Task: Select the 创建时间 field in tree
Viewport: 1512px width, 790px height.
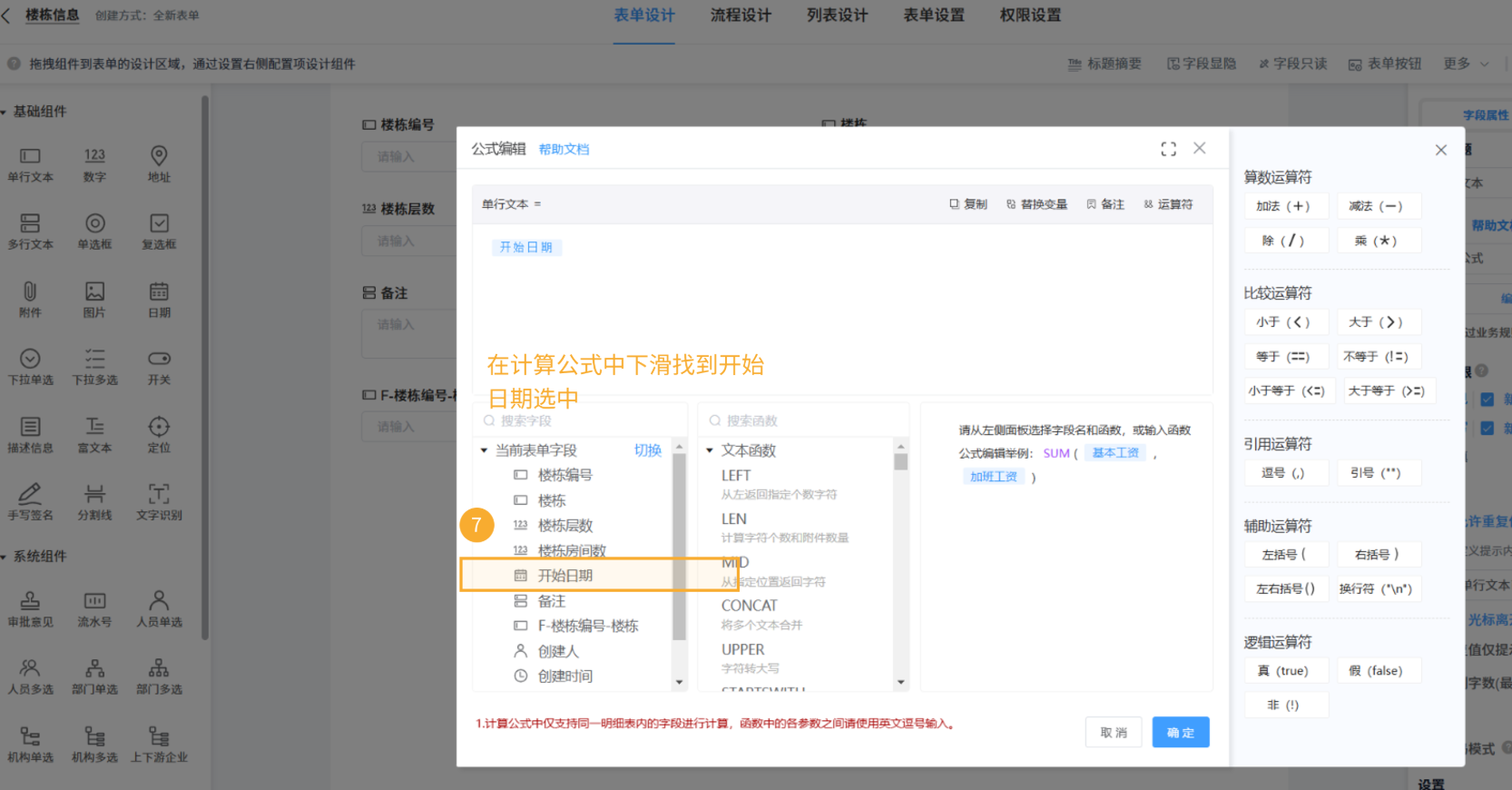Action: click(565, 676)
